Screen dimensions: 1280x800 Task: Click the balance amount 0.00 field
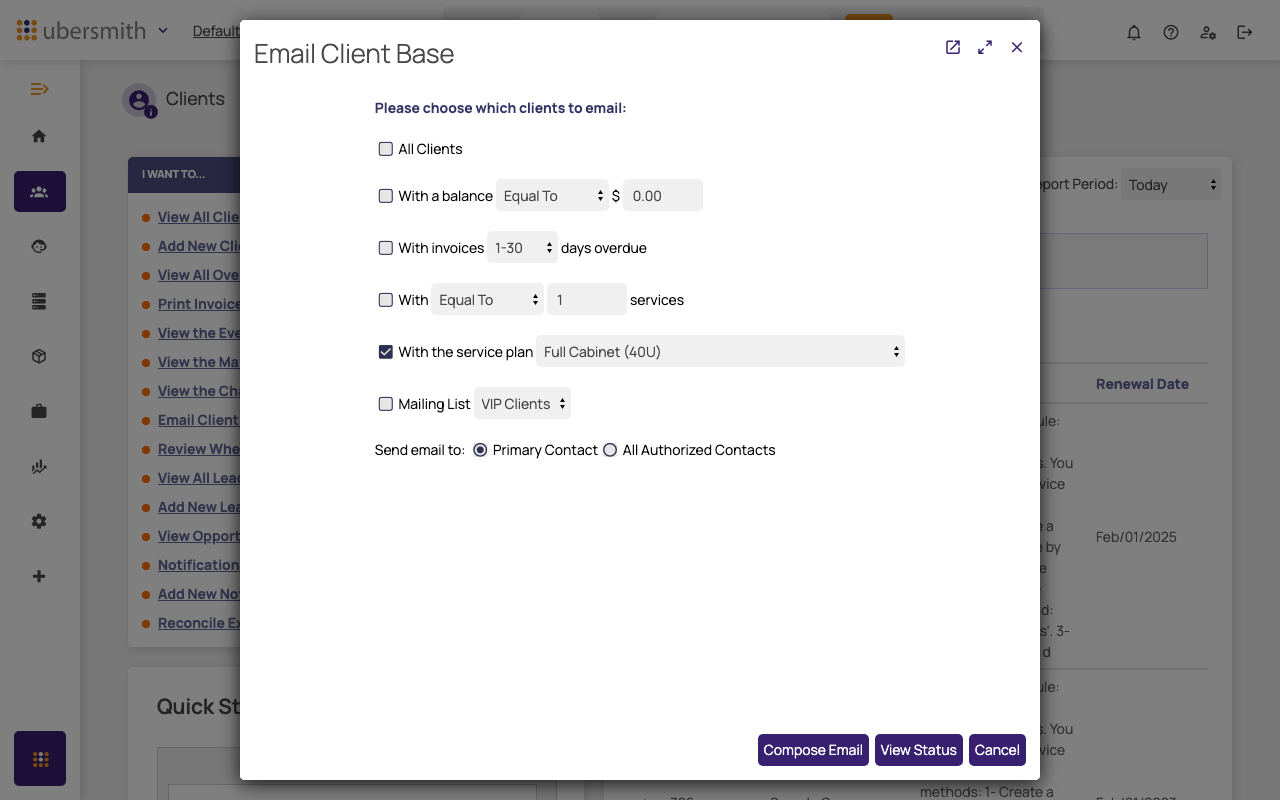663,196
